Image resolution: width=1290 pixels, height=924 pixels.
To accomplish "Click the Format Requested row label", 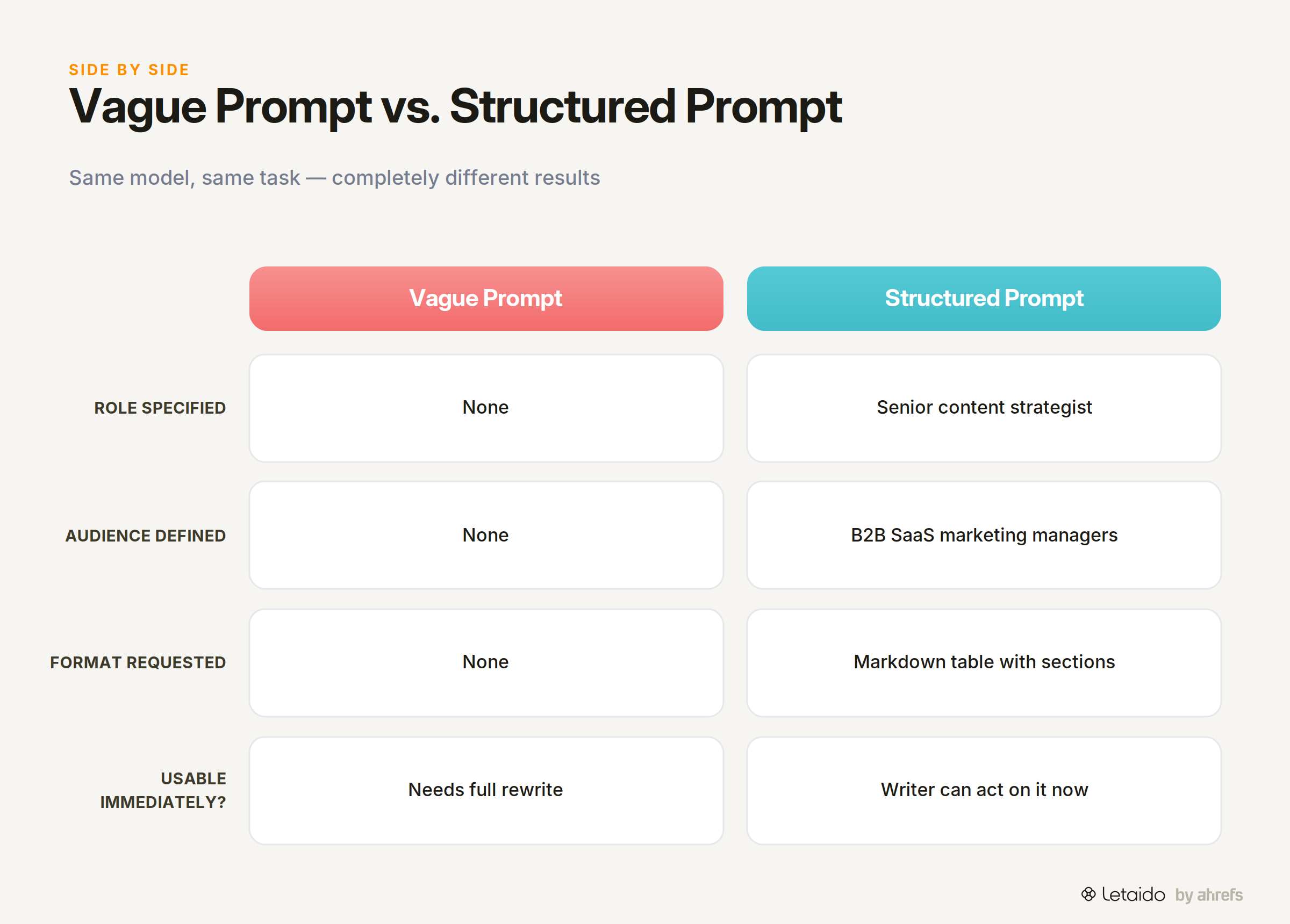I will point(138,662).
